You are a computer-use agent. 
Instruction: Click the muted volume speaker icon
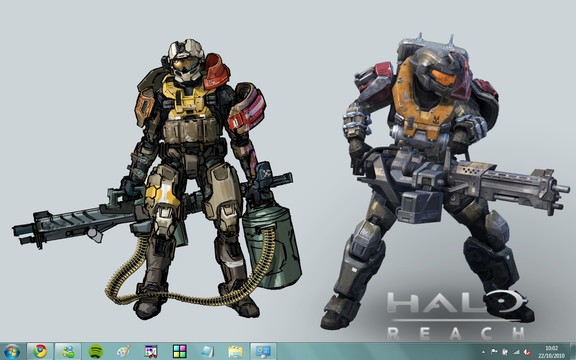tap(527, 352)
